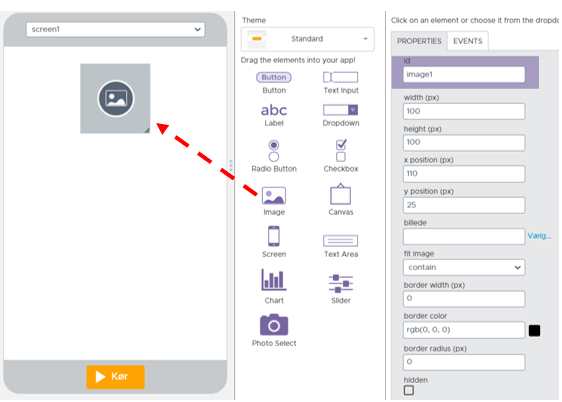
Task: Pick the Text Input element icon
Action: 340,77
